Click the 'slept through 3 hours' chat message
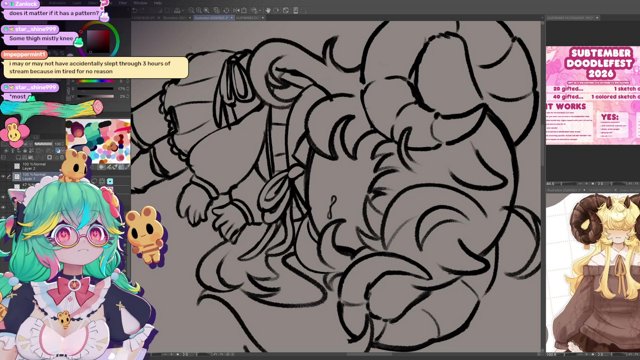This screenshot has width=640, height=360. click(96, 67)
